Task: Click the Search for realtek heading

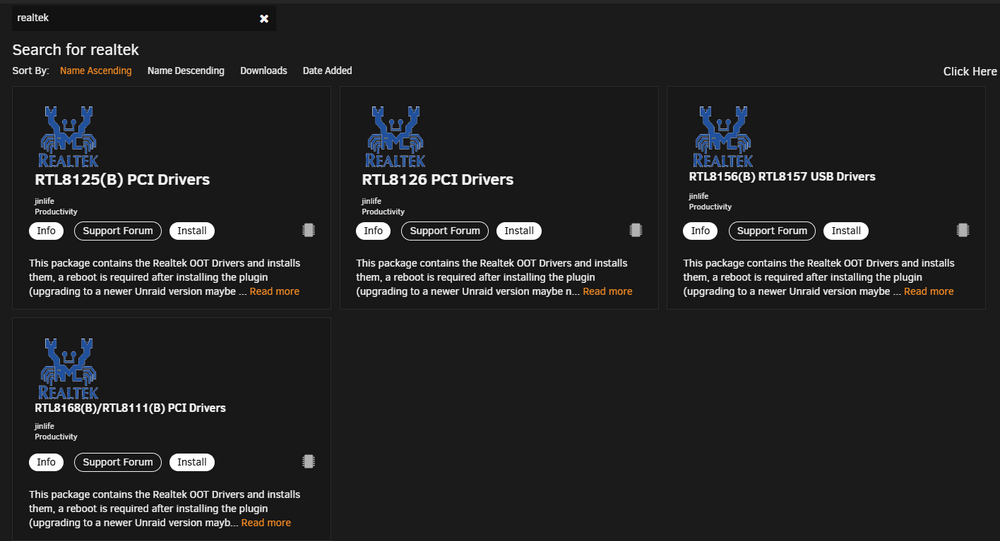Action: pos(75,50)
